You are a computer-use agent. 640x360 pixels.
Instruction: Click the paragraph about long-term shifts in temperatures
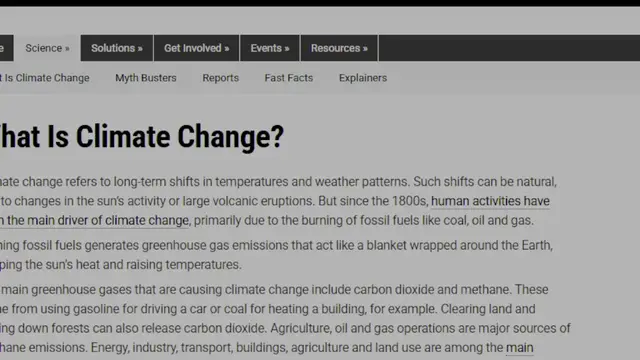[x=278, y=201]
